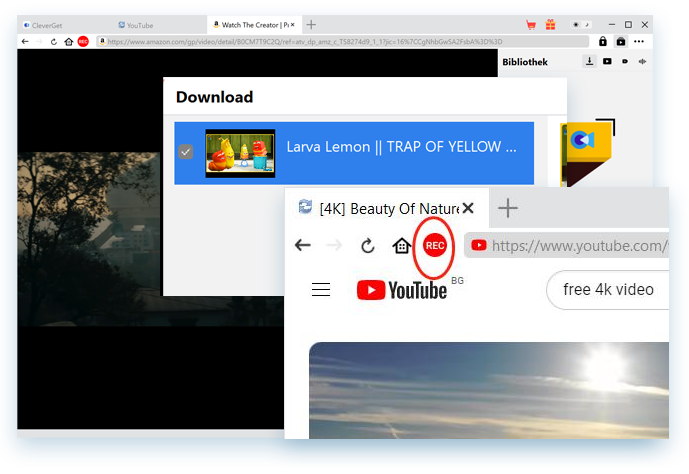The width and height of the screenshot is (689, 474).
Task: Open the three-dot more options menu
Action: [x=639, y=41]
